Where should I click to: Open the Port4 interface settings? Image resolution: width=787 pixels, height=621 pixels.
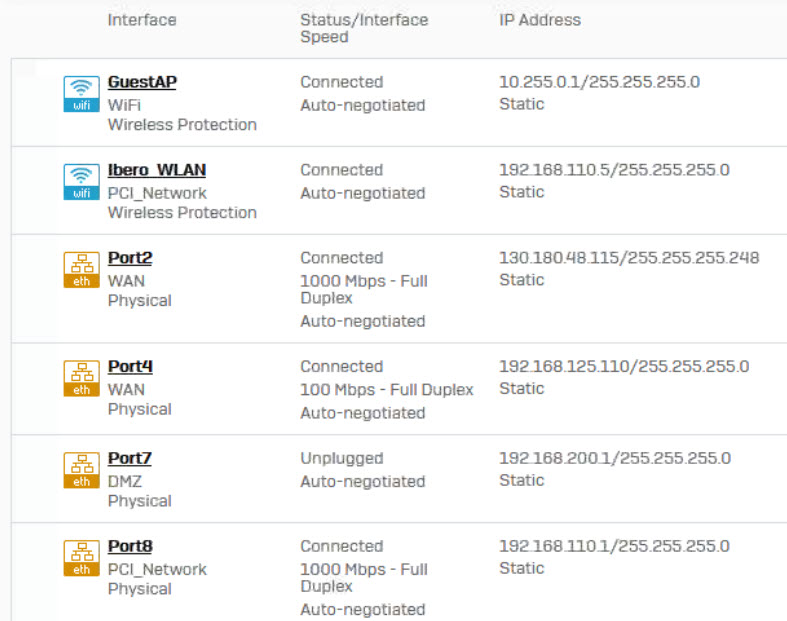130,366
